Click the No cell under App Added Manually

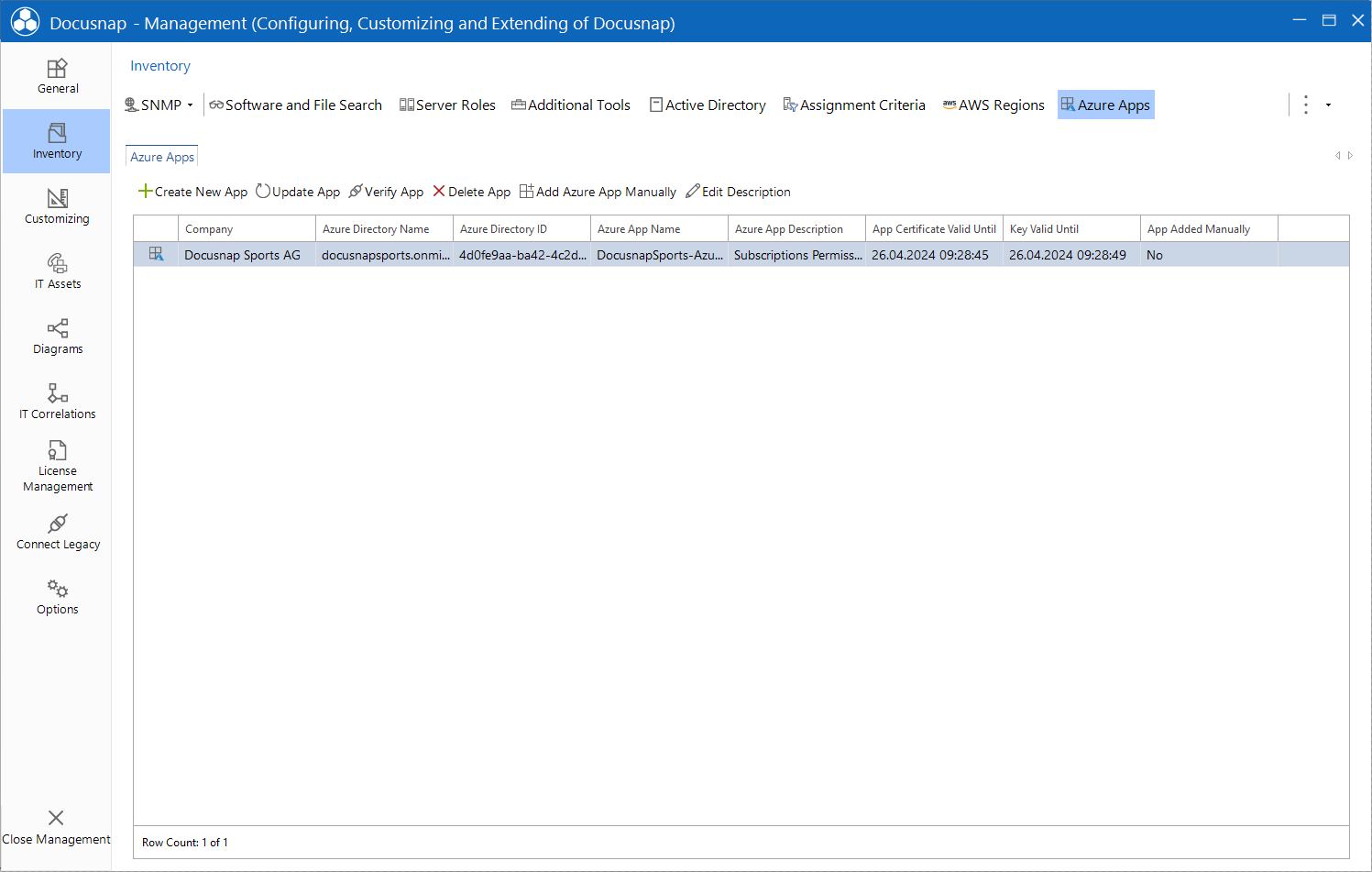click(1210, 255)
